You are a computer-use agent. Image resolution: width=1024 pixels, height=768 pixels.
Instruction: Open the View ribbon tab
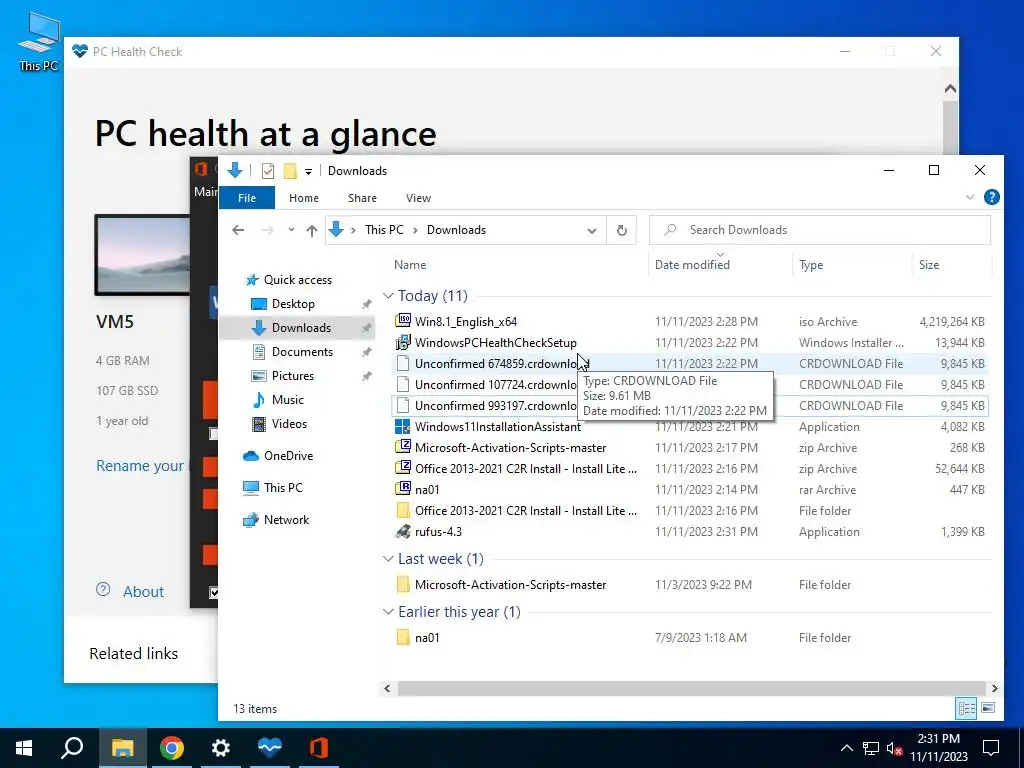pyautogui.click(x=418, y=198)
